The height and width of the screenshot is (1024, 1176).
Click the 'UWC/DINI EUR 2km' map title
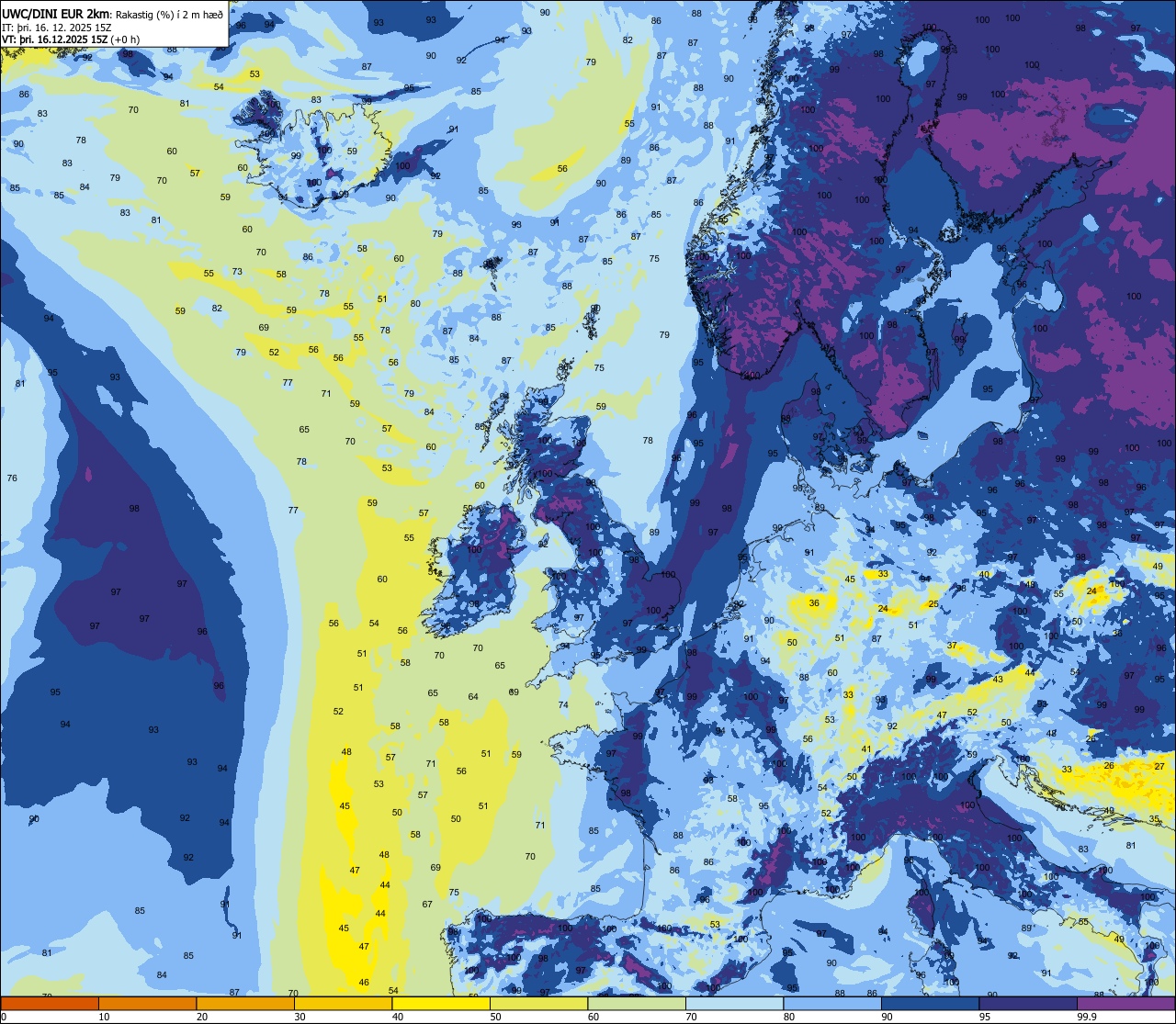point(55,13)
